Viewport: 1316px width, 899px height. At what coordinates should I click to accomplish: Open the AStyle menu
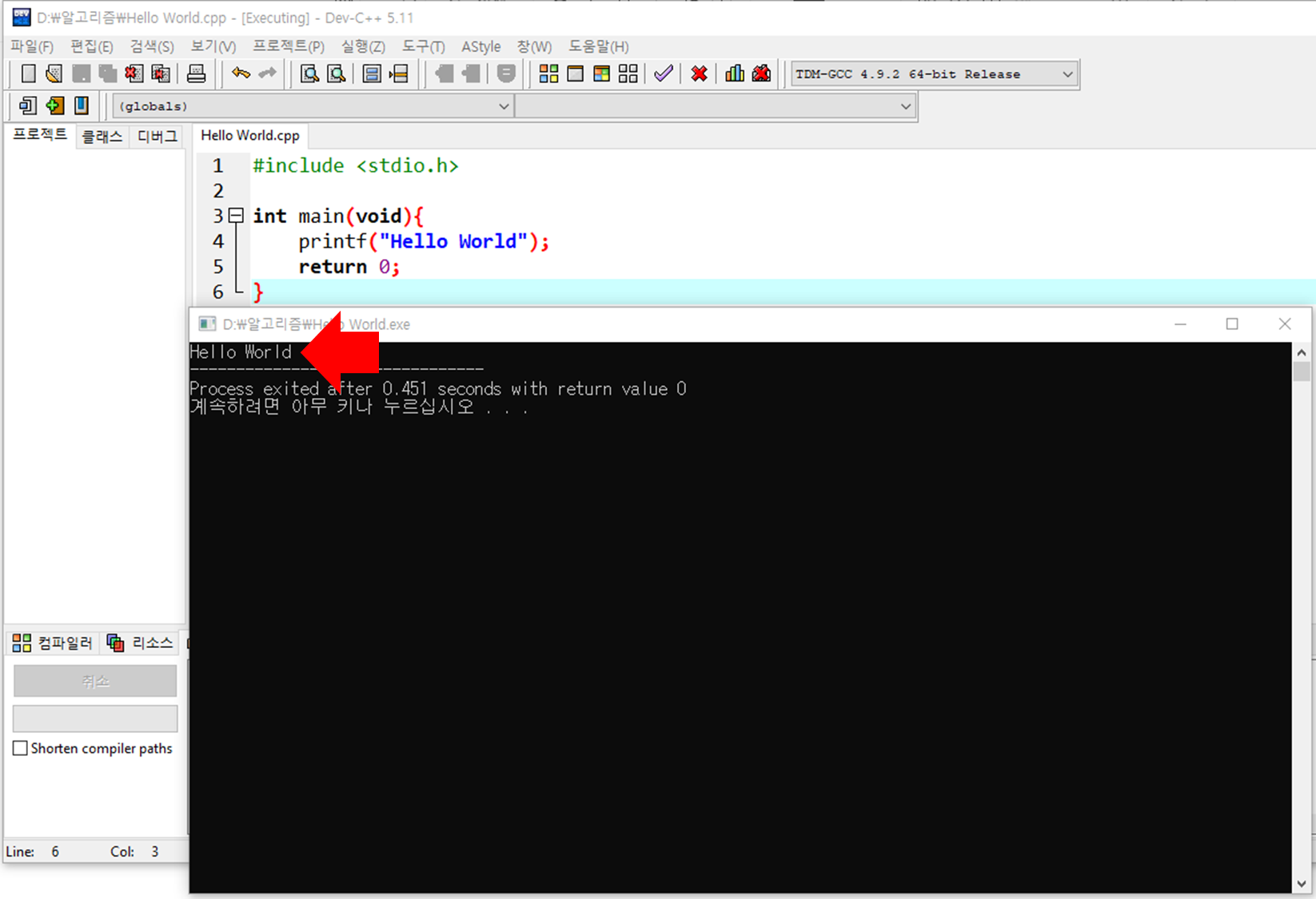pos(481,46)
